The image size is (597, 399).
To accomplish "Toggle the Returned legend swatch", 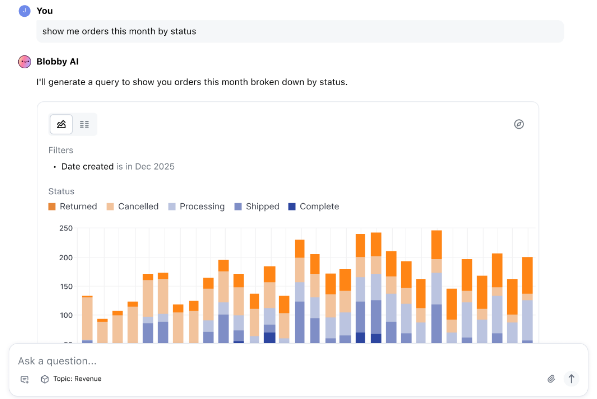I will point(52,206).
